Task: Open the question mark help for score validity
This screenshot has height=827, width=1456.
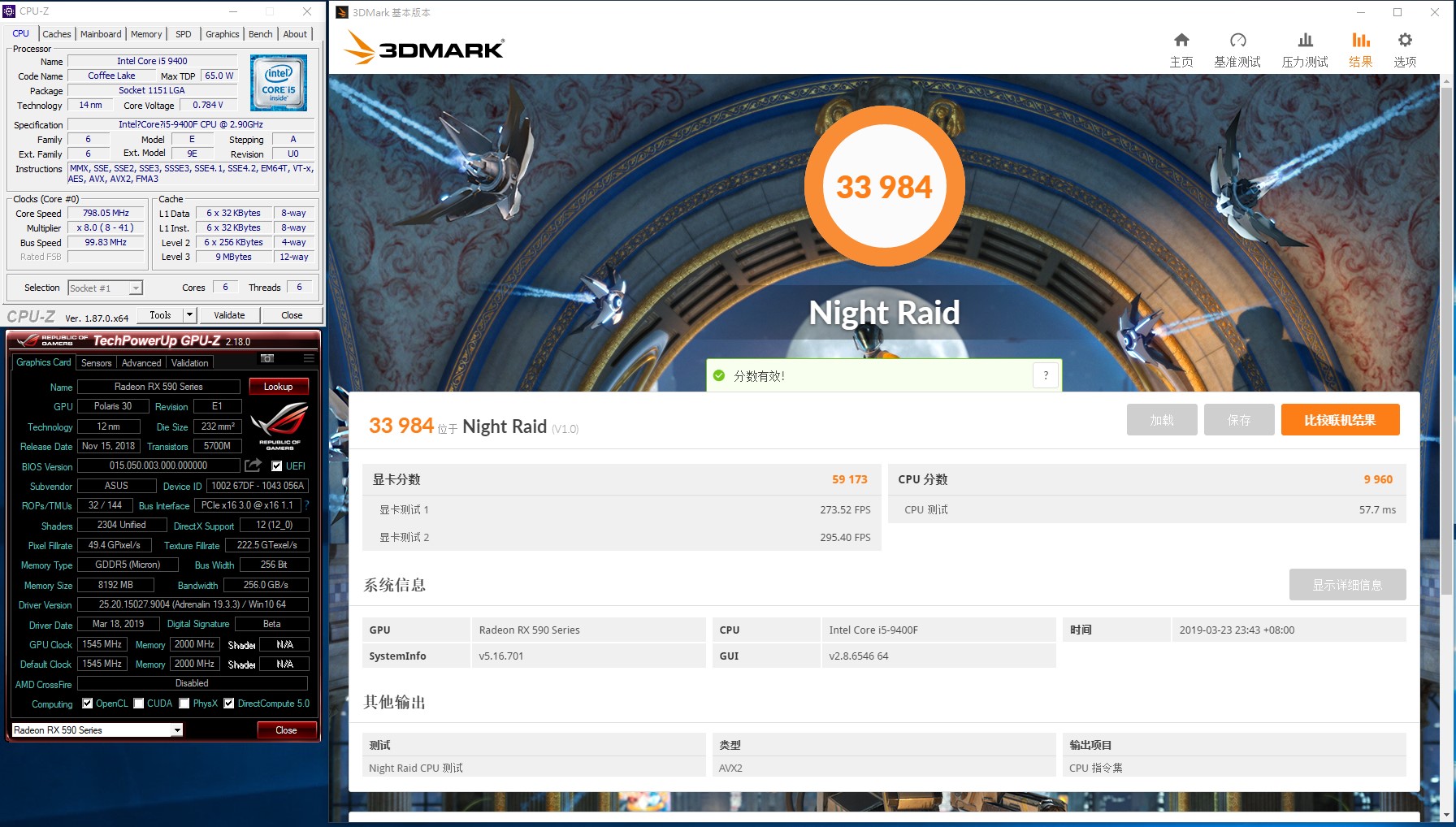Action: pyautogui.click(x=1046, y=375)
